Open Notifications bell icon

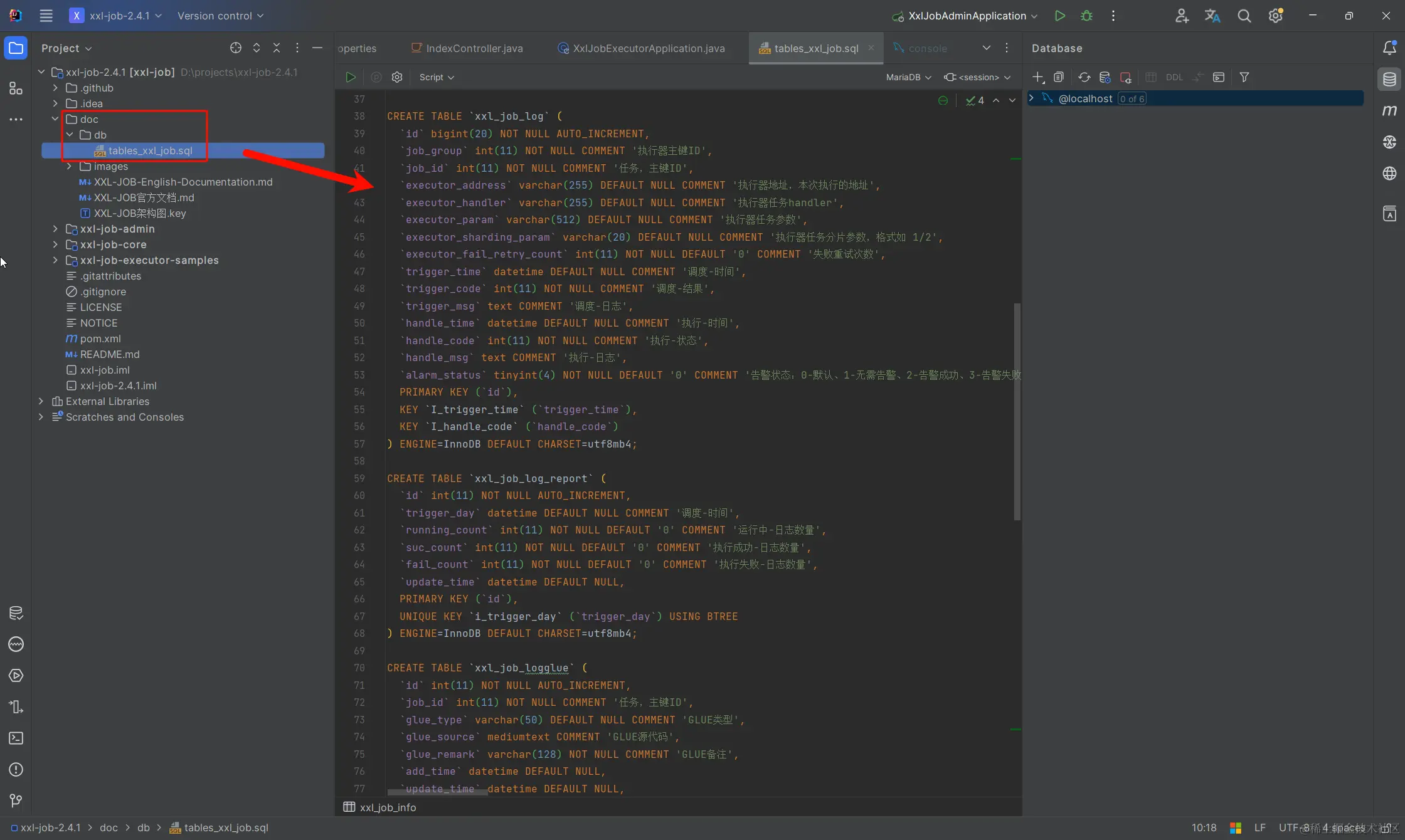[x=1389, y=48]
